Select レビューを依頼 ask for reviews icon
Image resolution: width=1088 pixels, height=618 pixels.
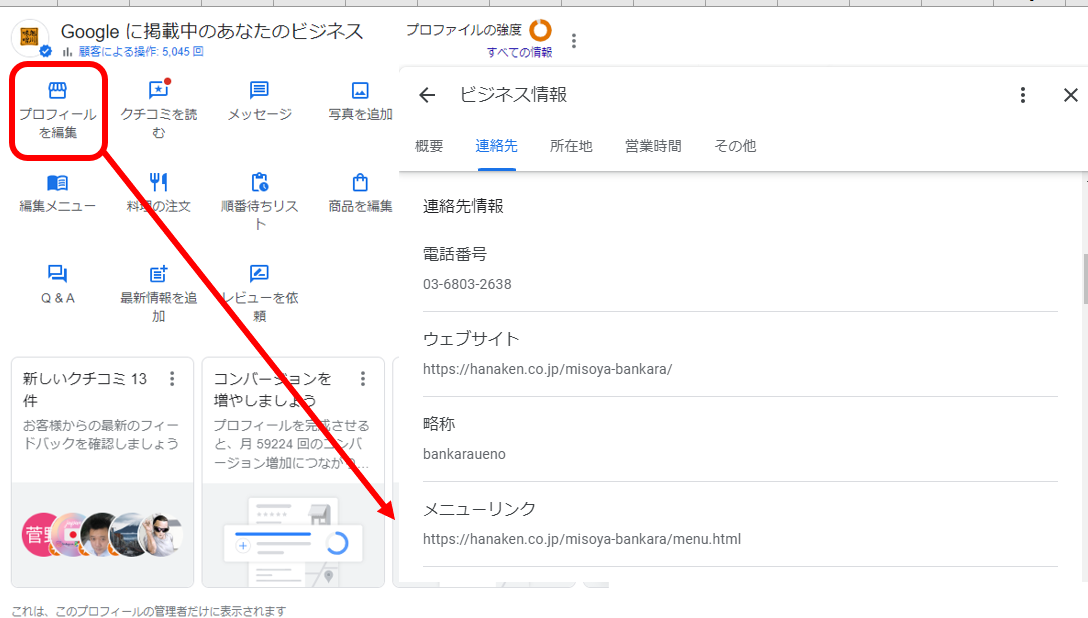coord(260,274)
